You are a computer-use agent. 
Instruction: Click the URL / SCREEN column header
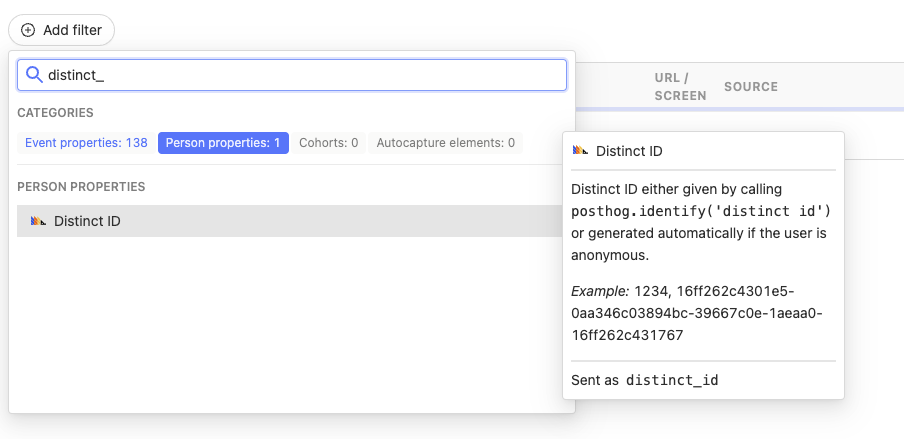[x=680, y=87]
